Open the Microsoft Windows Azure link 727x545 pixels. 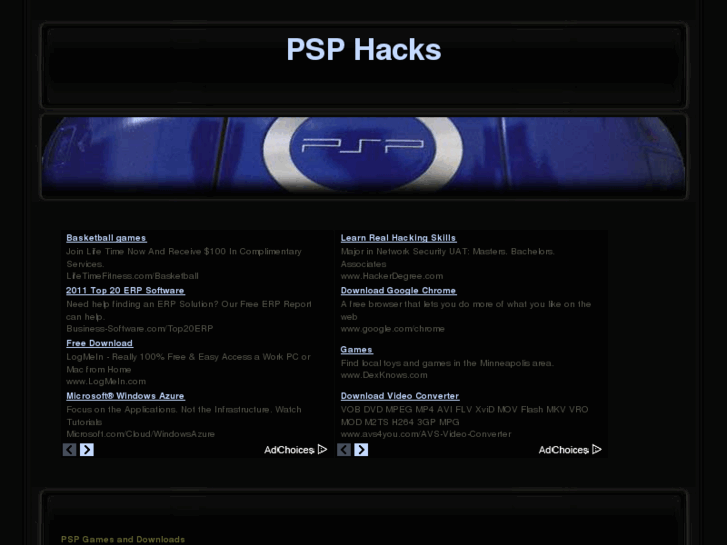click(125, 396)
